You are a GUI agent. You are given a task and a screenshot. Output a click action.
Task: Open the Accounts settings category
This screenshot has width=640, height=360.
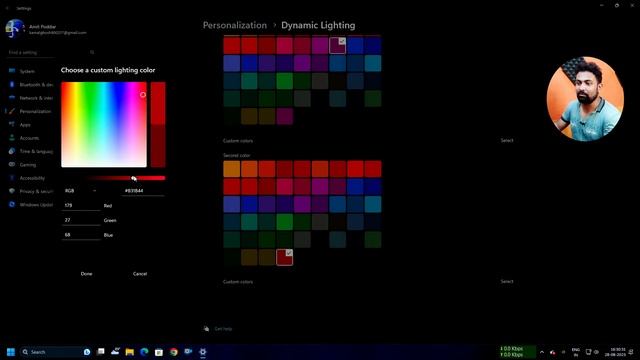(29, 138)
